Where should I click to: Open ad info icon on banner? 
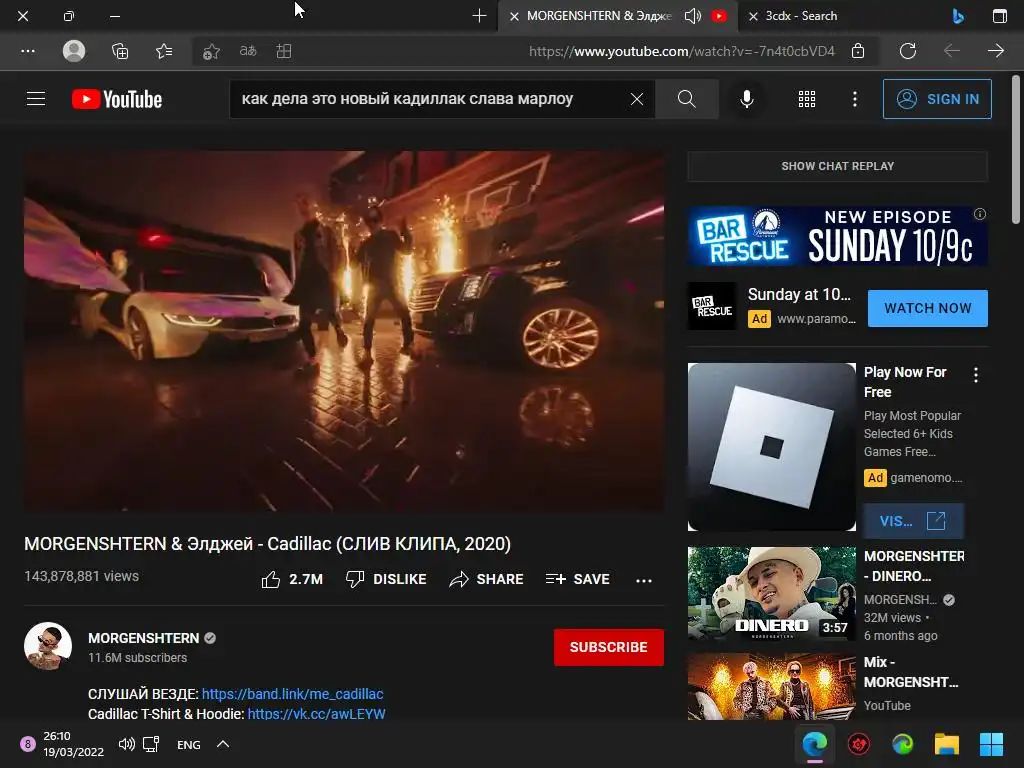980,214
